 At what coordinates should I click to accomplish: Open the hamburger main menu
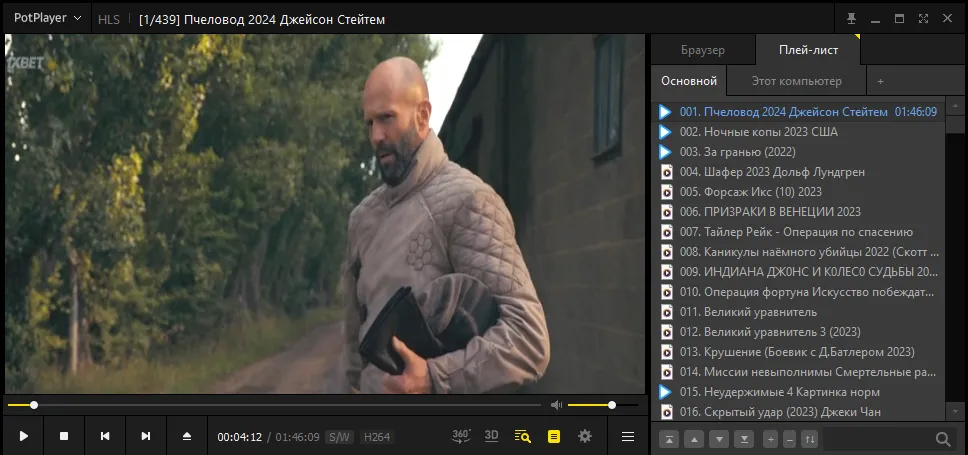click(628, 436)
